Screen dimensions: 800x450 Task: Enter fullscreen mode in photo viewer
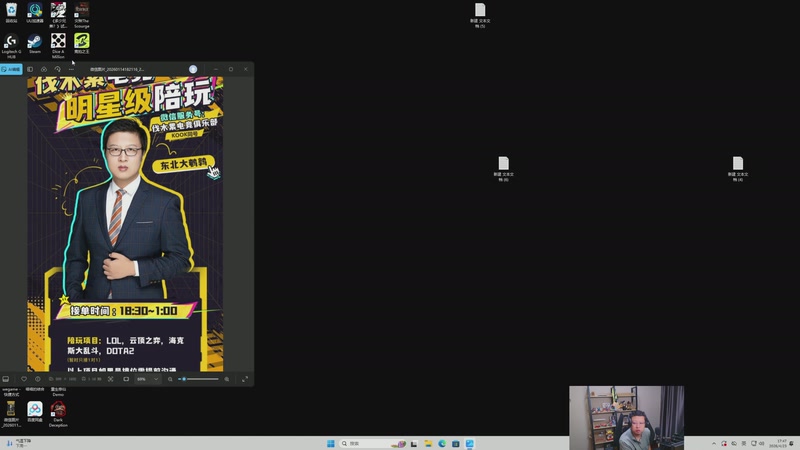pyautogui.click(x=245, y=379)
